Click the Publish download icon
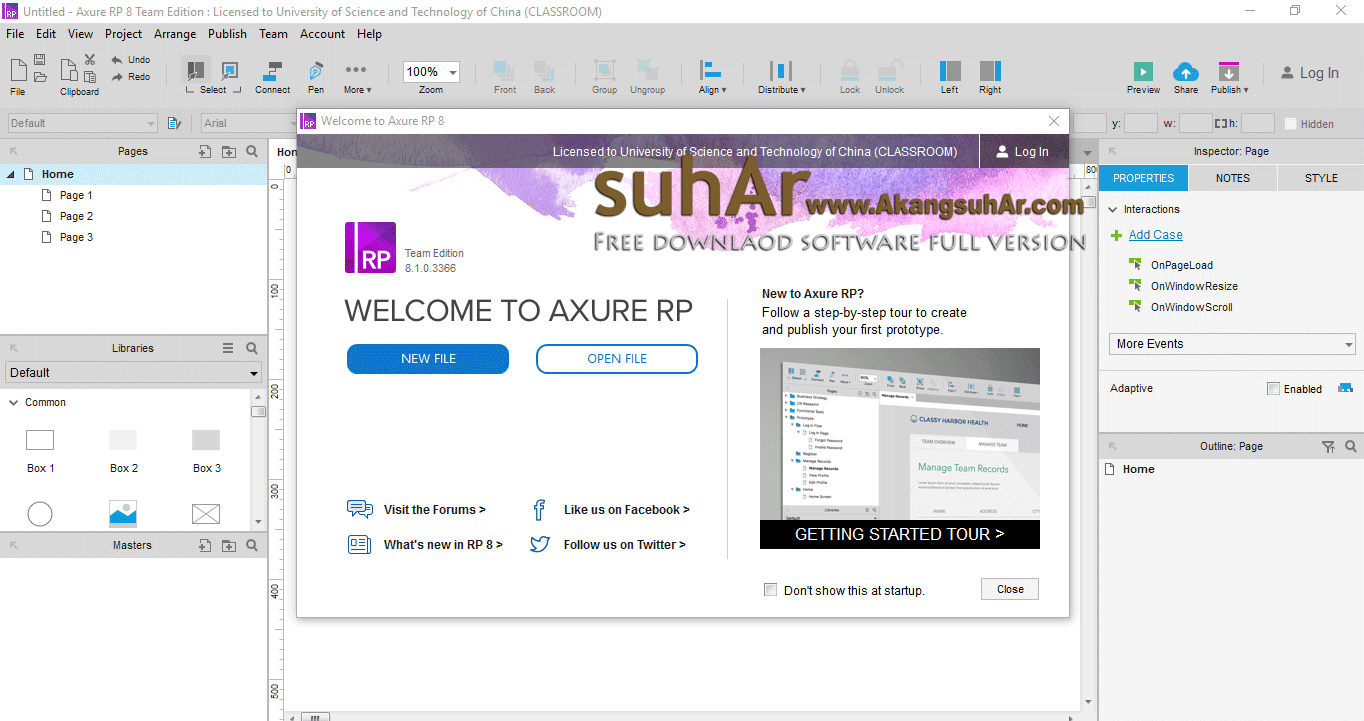 (1229, 71)
